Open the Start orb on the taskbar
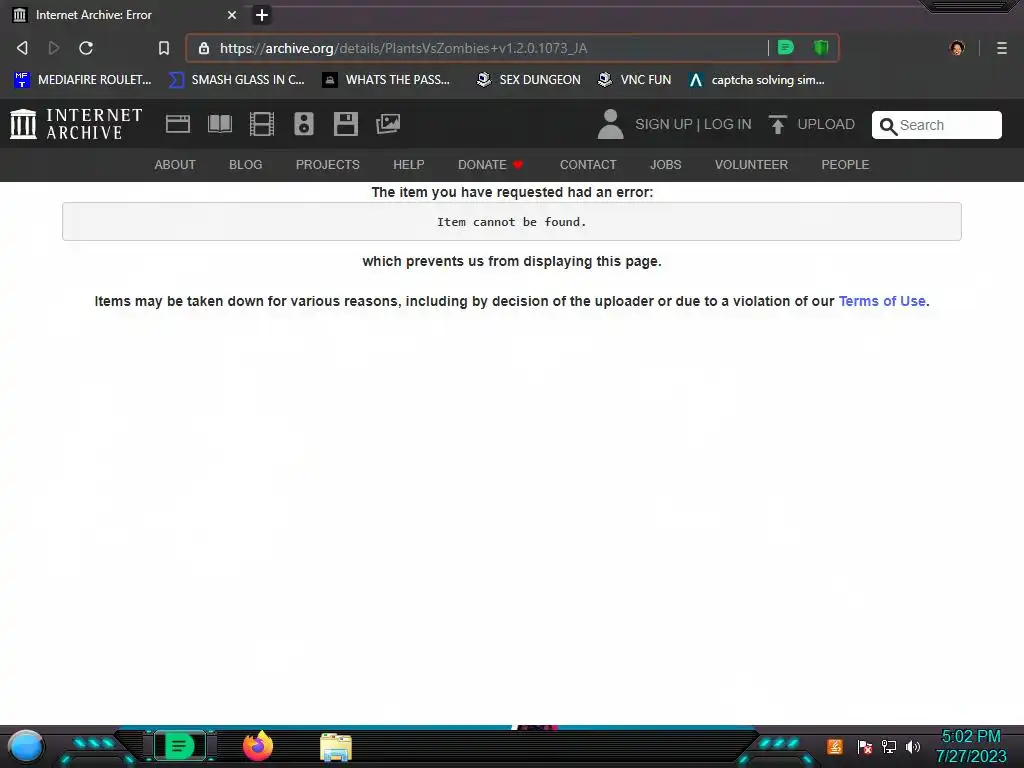 (x=26, y=747)
